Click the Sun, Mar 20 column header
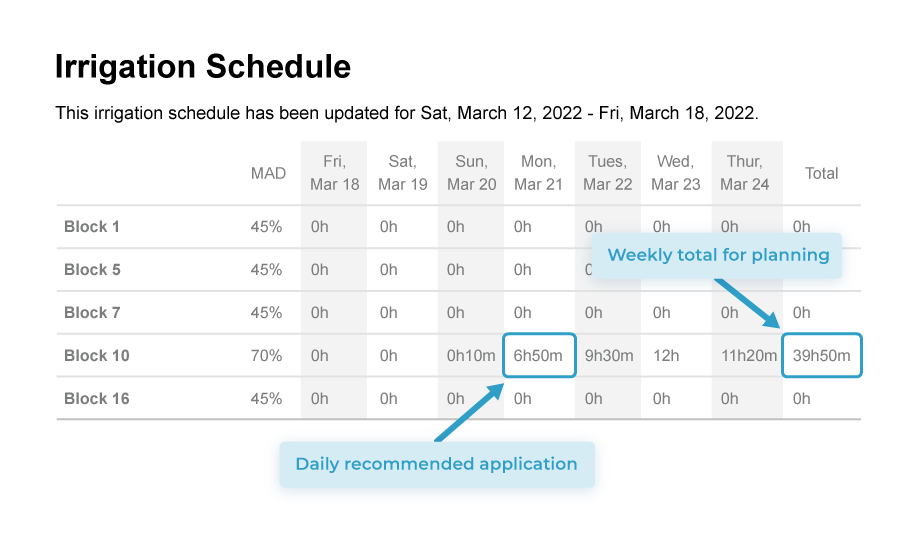The width and height of the screenshot is (916, 537). (x=471, y=172)
